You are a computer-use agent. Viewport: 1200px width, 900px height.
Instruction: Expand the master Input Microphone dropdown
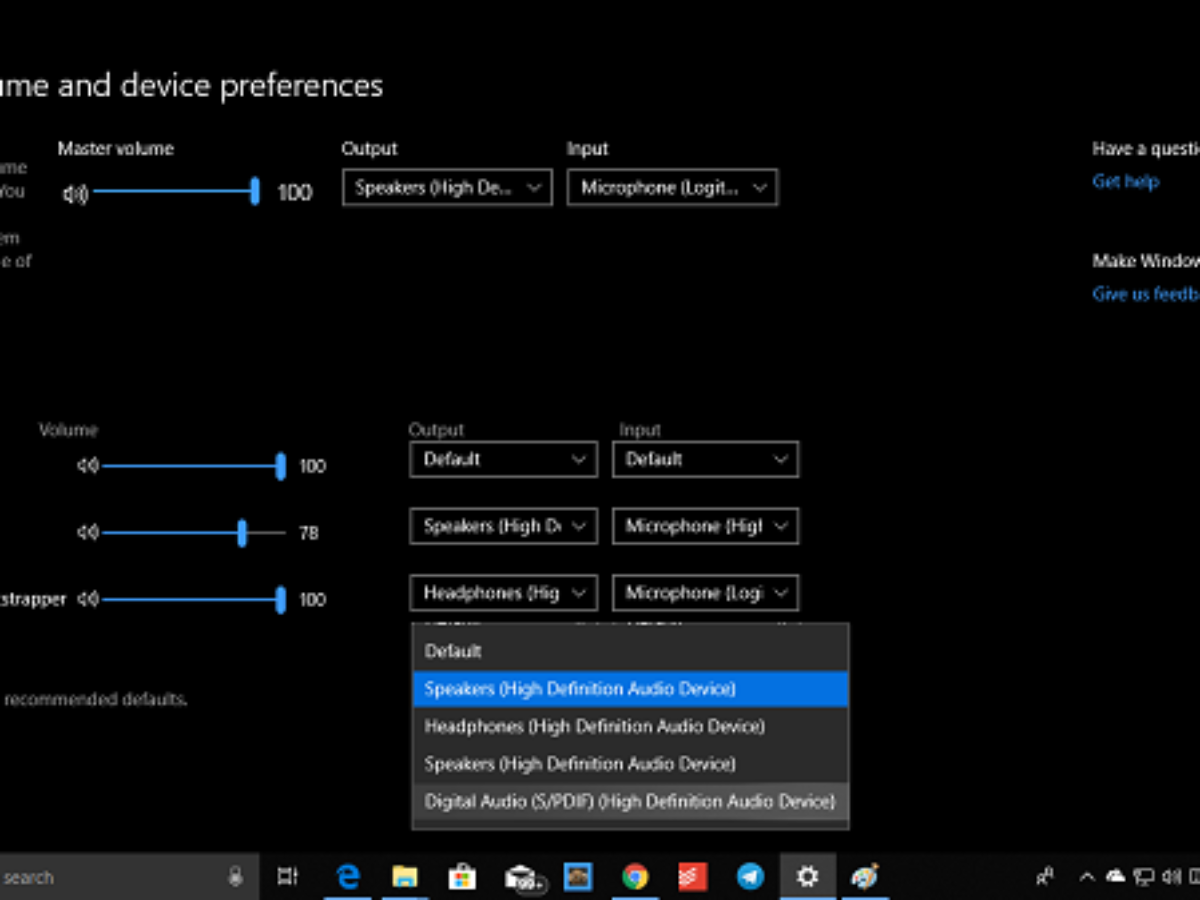(x=672, y=188)
